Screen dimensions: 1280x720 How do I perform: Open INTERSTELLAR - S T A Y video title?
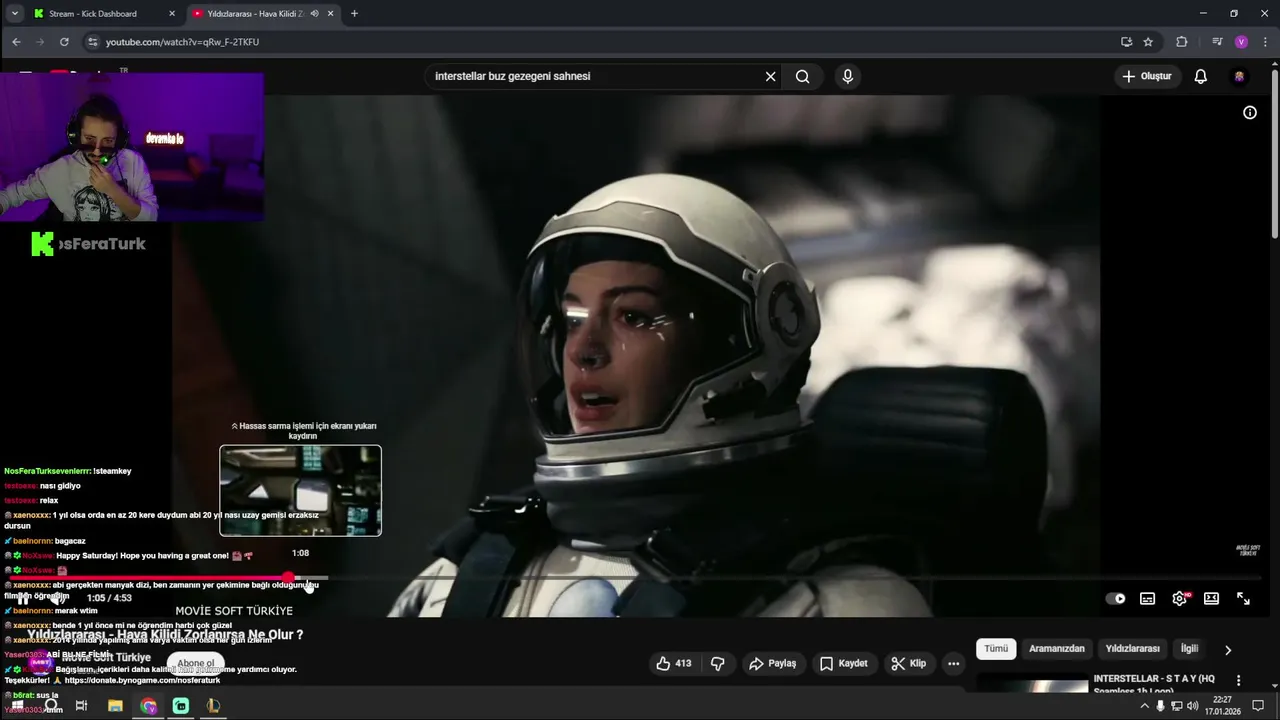[x=1154, y=684]
